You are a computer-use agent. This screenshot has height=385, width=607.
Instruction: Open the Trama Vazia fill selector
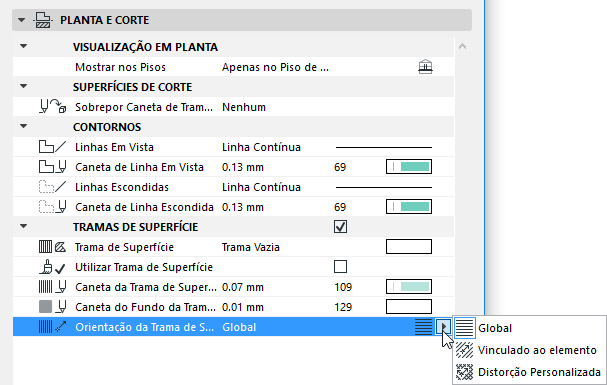click(409, 246)
